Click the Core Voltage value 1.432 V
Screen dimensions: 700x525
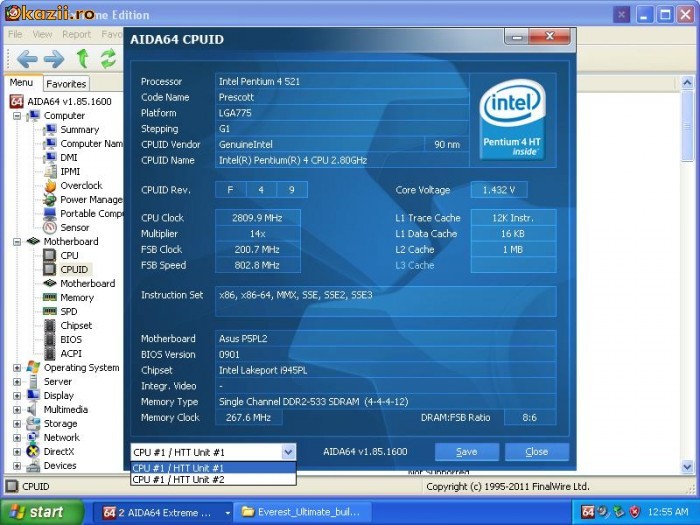tap(499, 190)
